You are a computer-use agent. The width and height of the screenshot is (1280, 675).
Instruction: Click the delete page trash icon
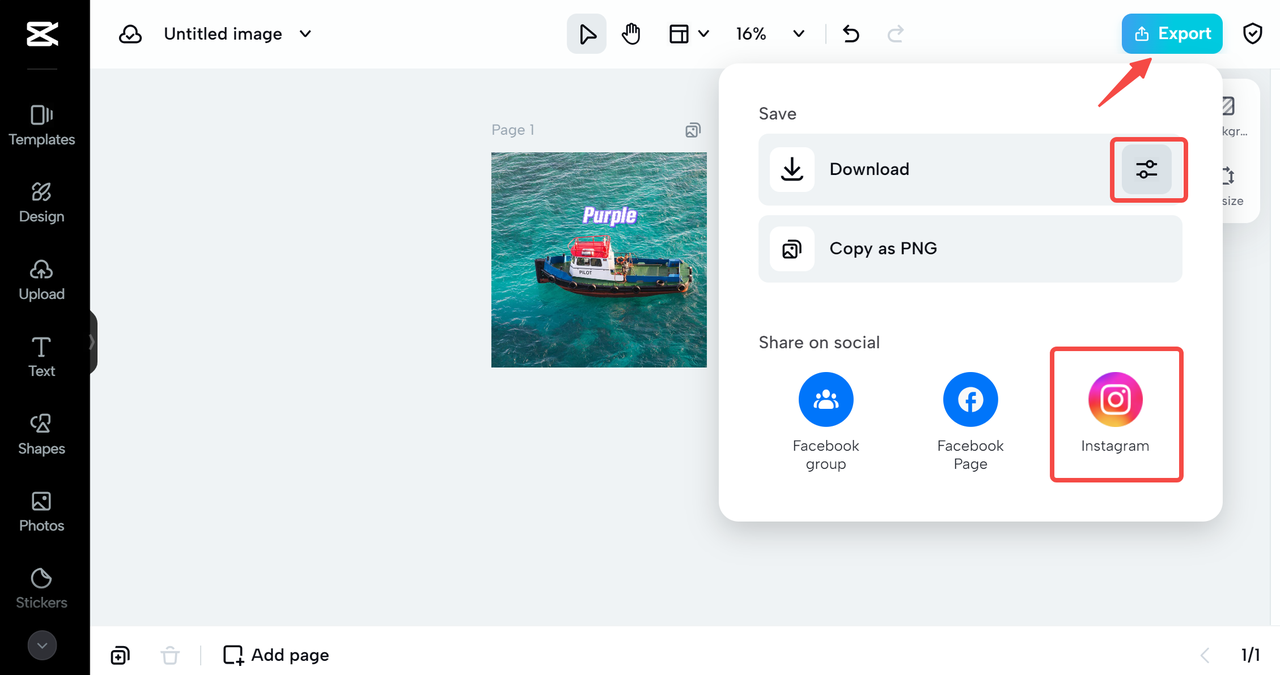click(x=170, y=656)
